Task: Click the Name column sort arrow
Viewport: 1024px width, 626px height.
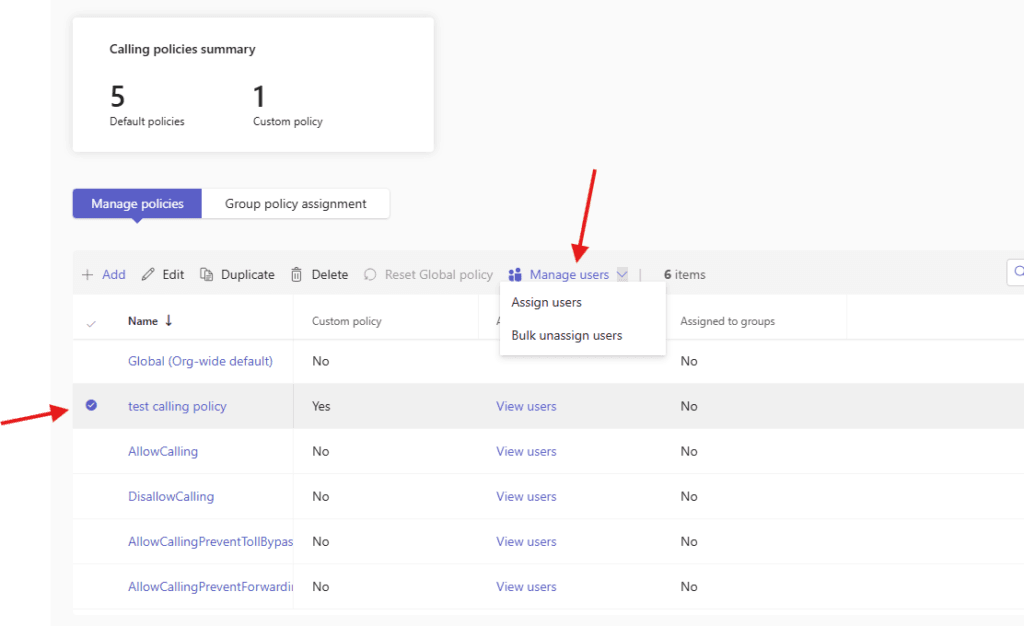Action: click(x=169, y=321)
